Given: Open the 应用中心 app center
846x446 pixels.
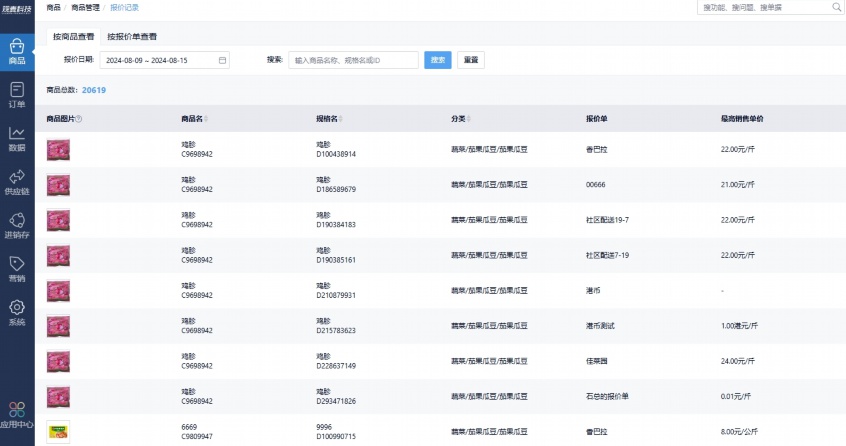Looking at the screenshot, I should 17,415.
